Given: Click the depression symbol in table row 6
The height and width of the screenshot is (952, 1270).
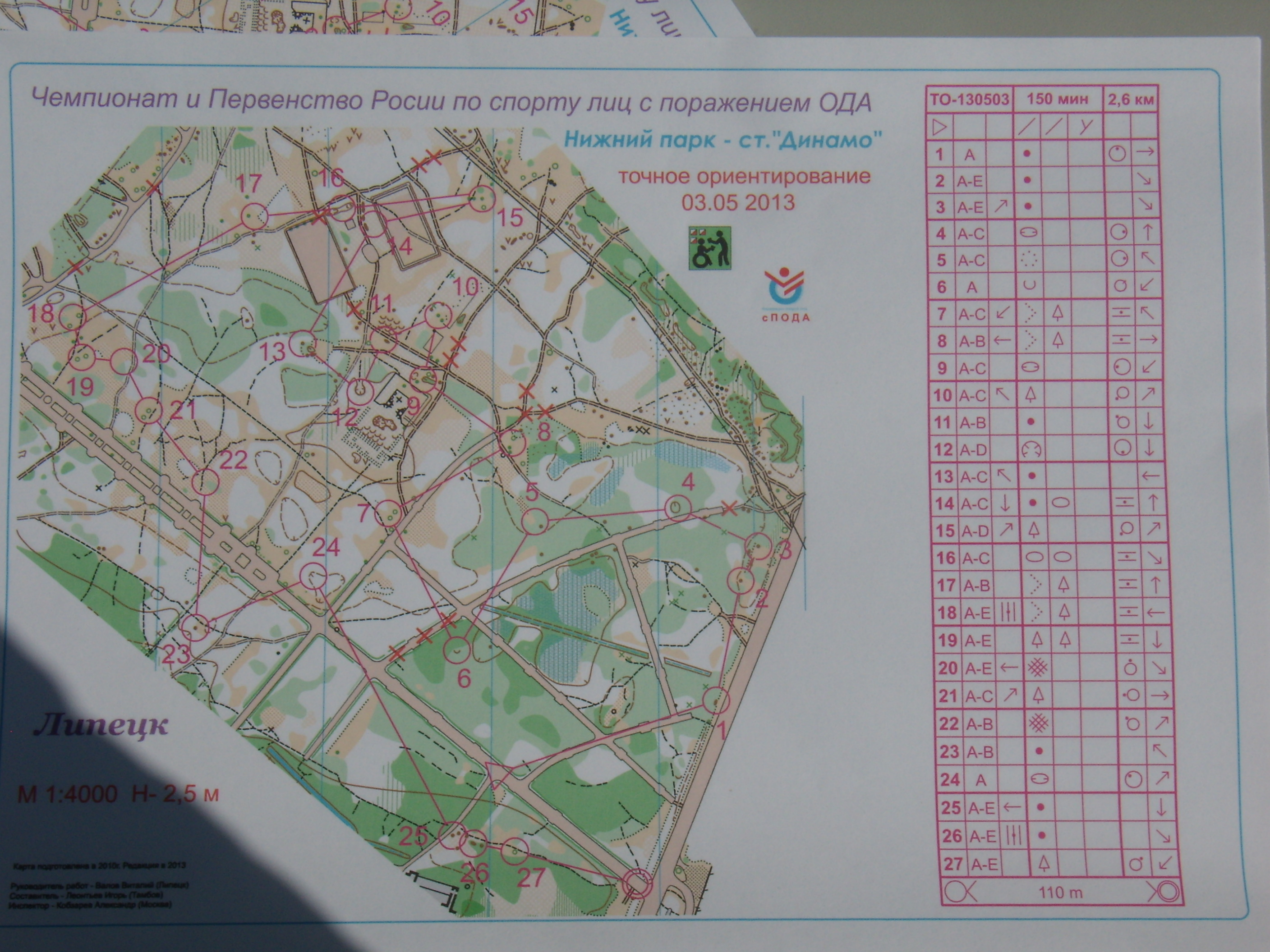Looking at the screenshot, I should [1029, 284].
